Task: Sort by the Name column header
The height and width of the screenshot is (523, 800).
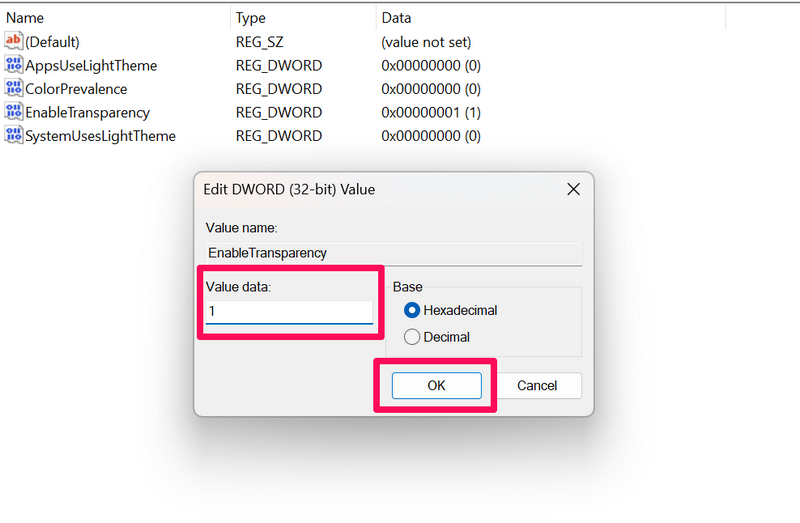Action: (24, 18)
